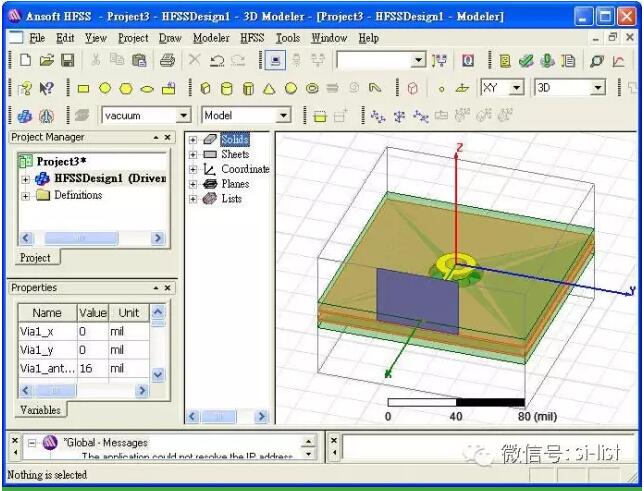The height and width of the screenshot is (491, 644).
Task: Select the Project tab in Project Manager
Action: [x=35, y=258]
